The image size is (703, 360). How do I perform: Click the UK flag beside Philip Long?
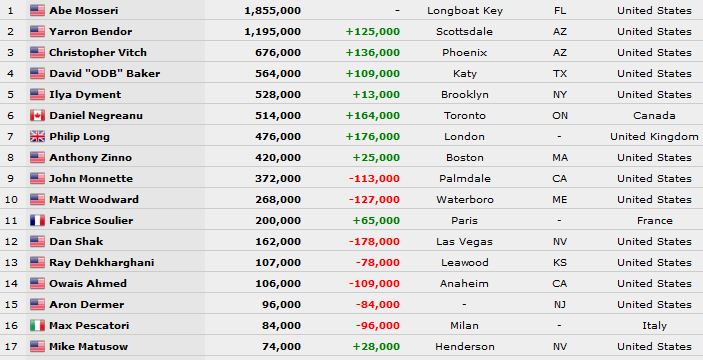pyautogui.click(x=37, y=137)
